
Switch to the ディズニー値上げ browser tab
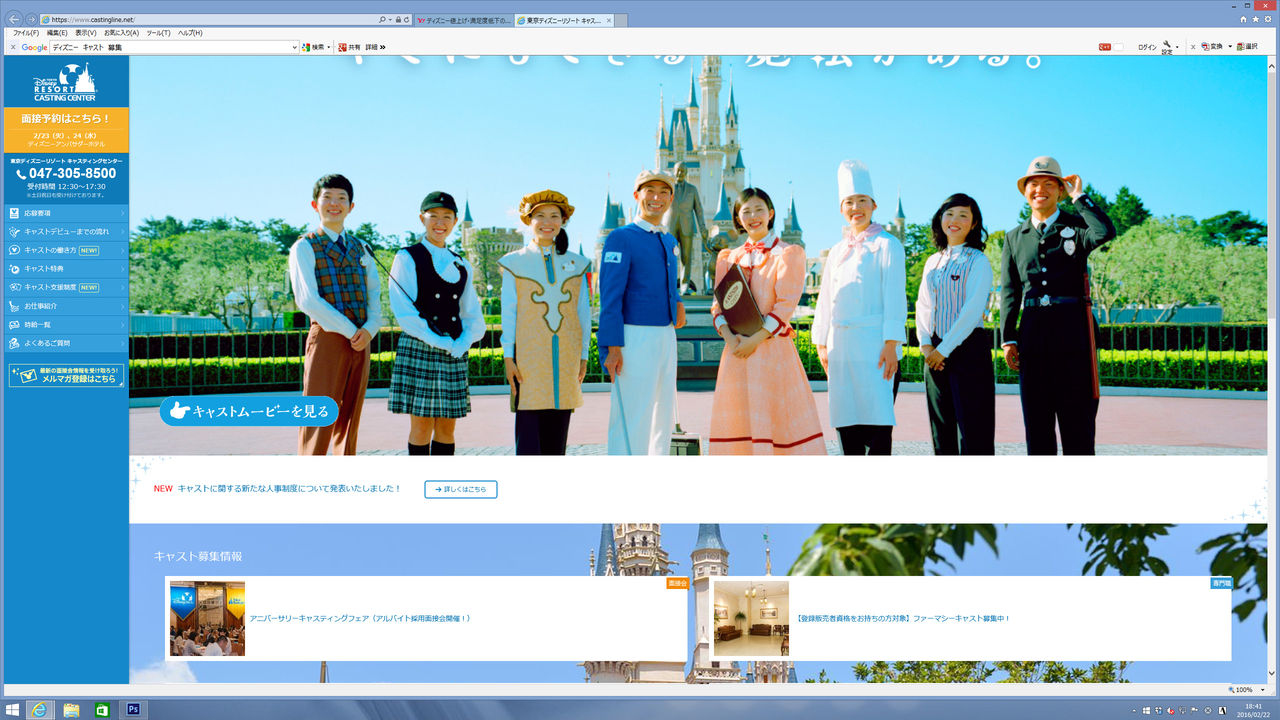[x=464, y=19]
